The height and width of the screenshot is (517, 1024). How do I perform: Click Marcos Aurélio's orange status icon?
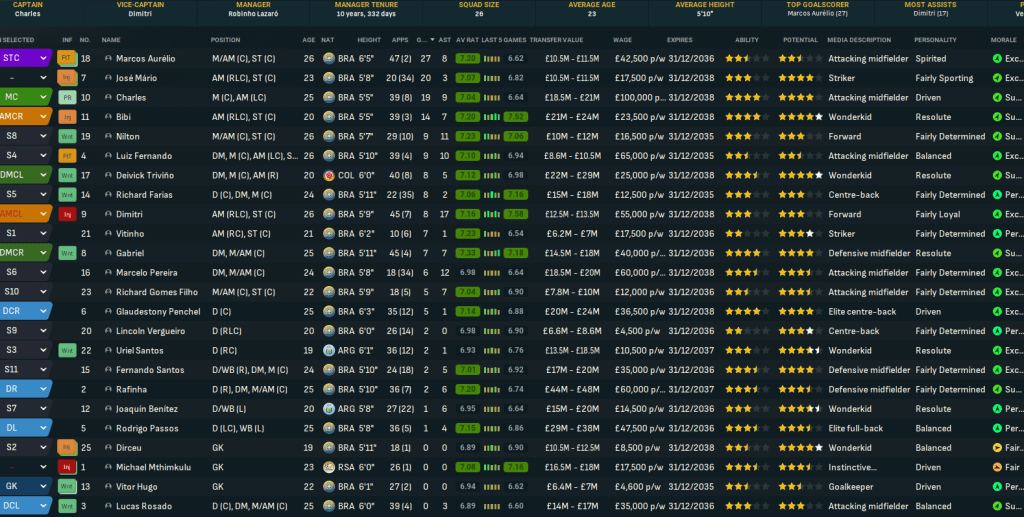(67, 59)
